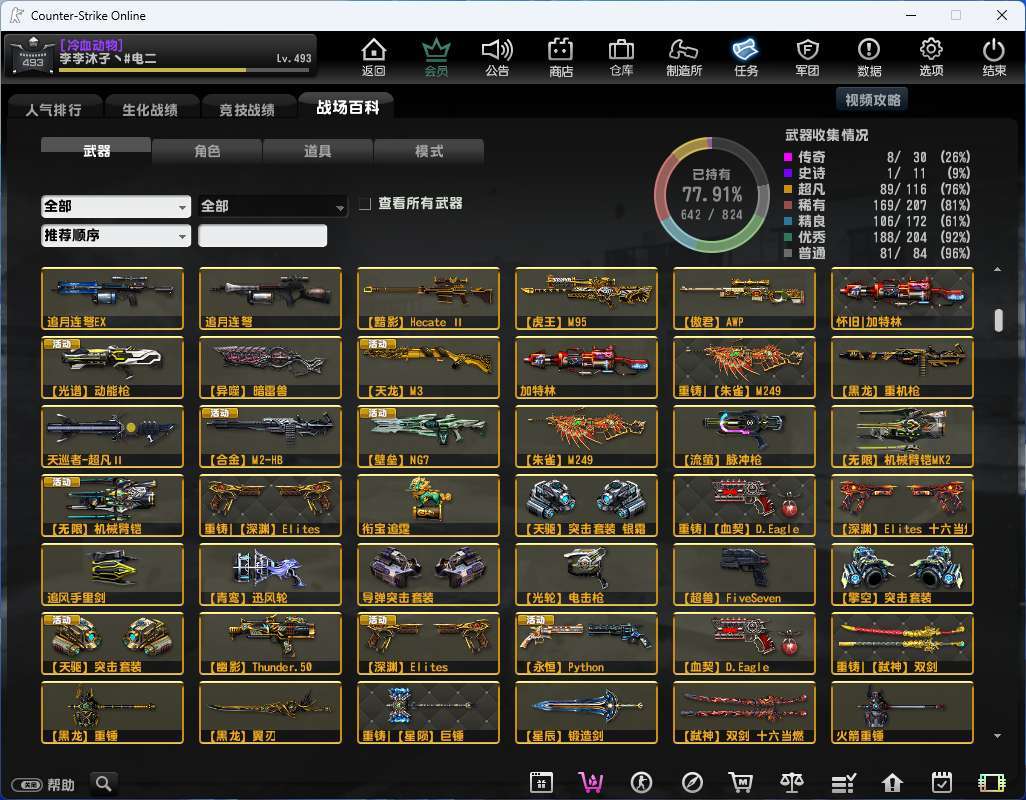Select the 天巡者-超凡II weapon card

[113, 436]
